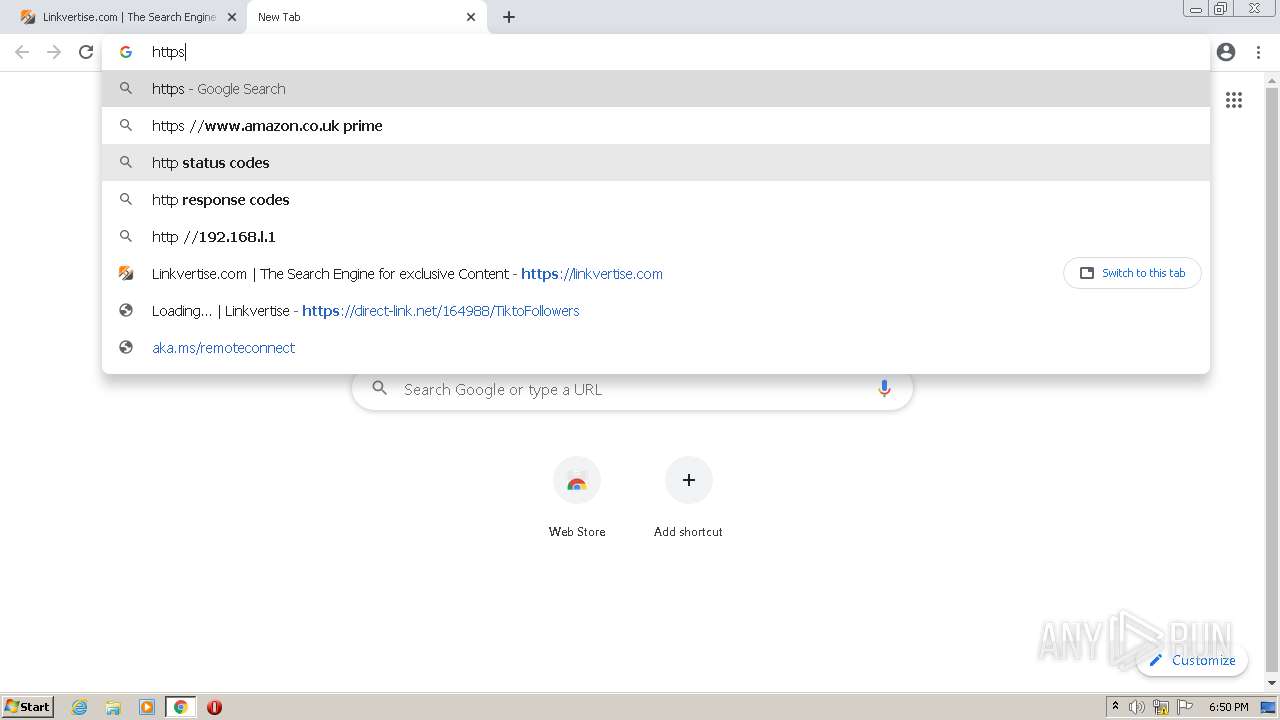1280x720 pixels.
Task: Focus the address bar with 'https' text
Action: (x=656, y=52)
